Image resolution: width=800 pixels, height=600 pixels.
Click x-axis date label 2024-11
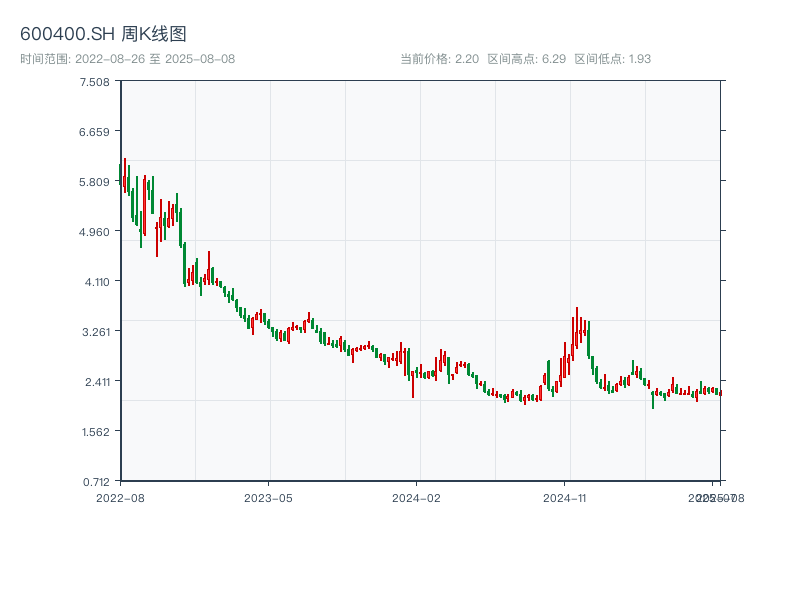tap(564, 498)
